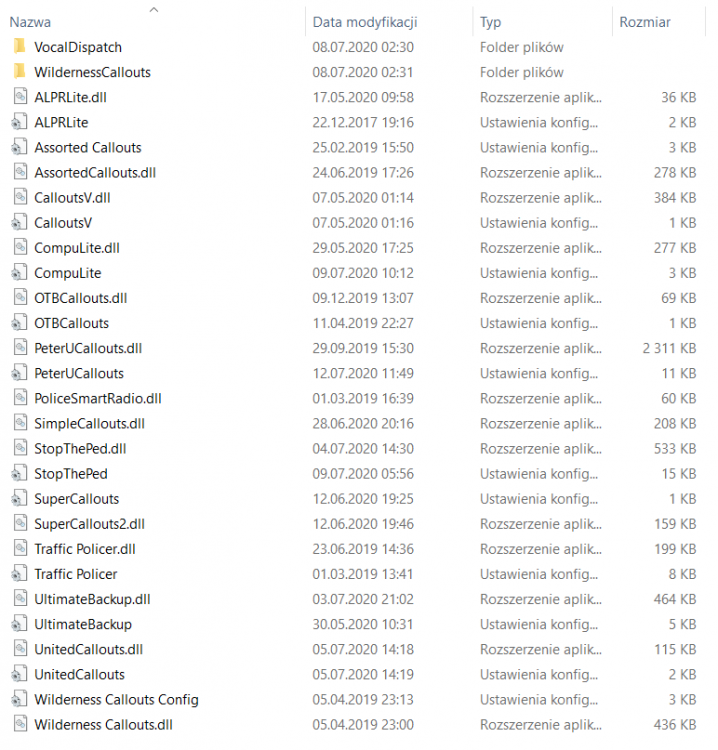Image resolution: width=718 pixels, height=750 pixels.
Task: Click the UltimateBackup config file icon
Action: point(20,624)
